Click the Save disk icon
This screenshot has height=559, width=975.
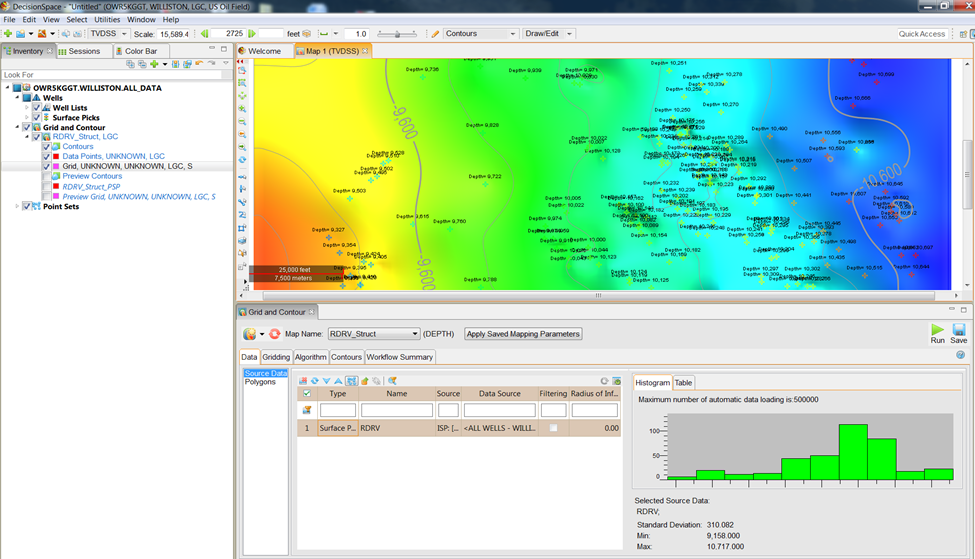[x=959, y=330]
